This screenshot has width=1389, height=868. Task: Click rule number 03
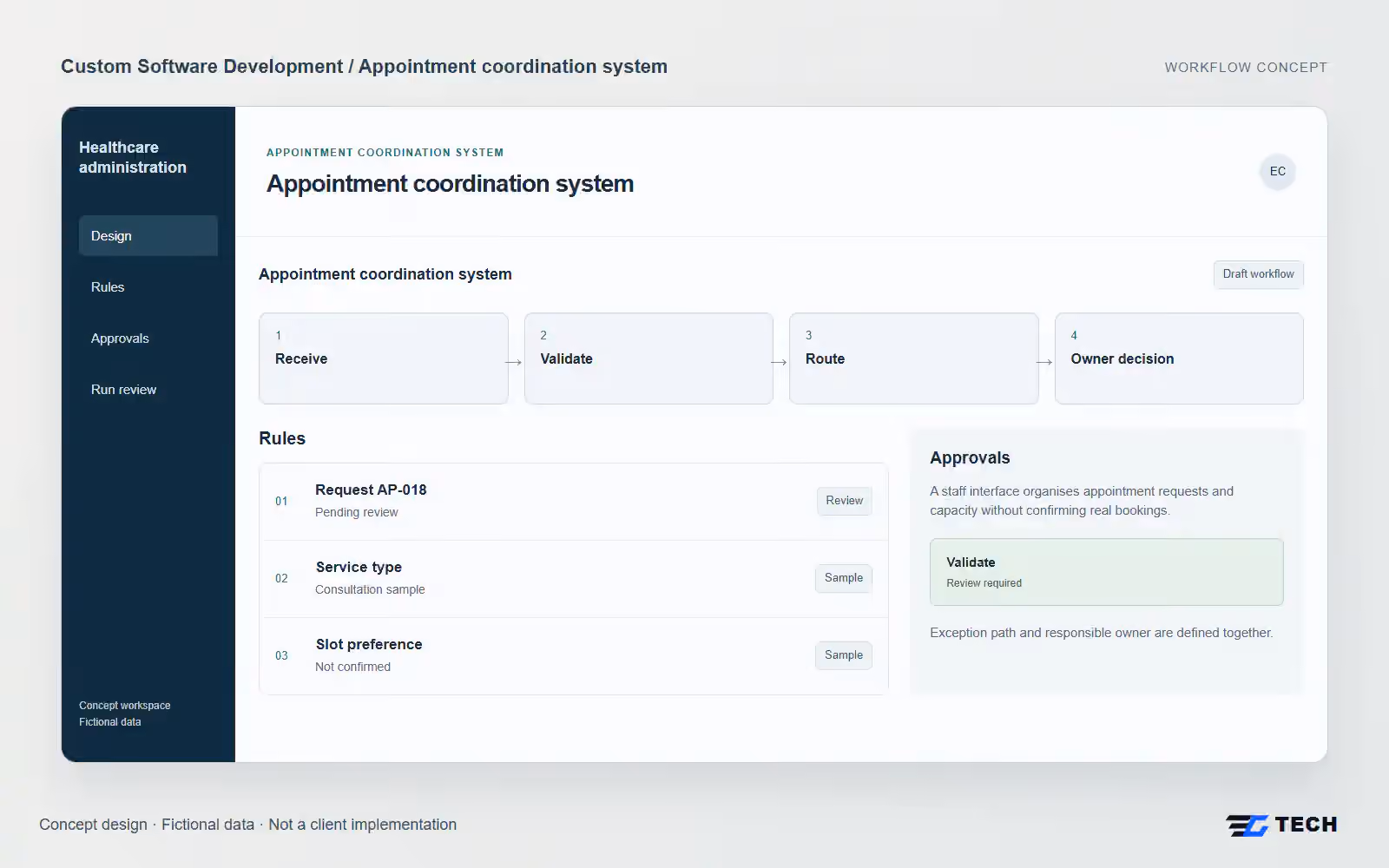[x=281, y=655]
